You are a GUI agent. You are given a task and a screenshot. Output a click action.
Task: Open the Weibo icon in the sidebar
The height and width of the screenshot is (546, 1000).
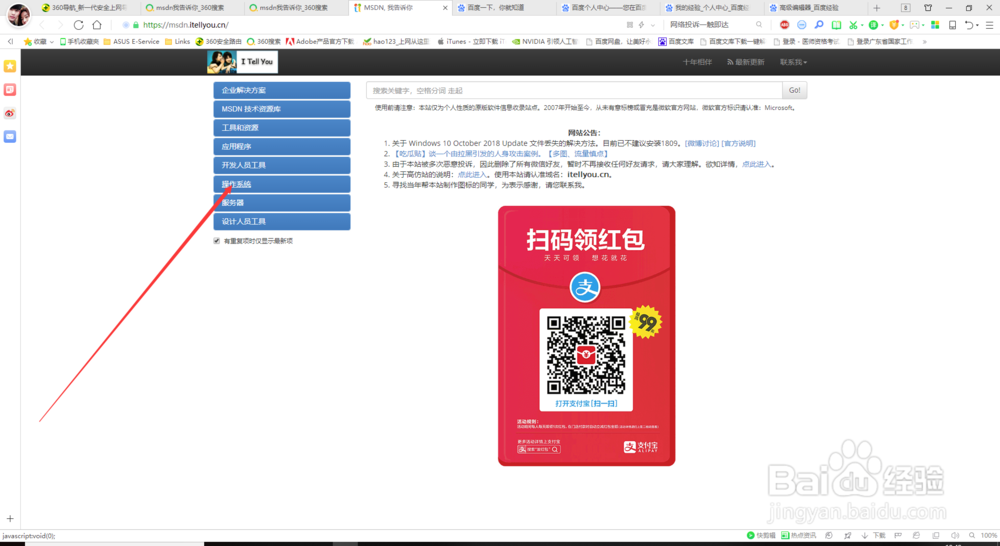click(x=10, y=114)
